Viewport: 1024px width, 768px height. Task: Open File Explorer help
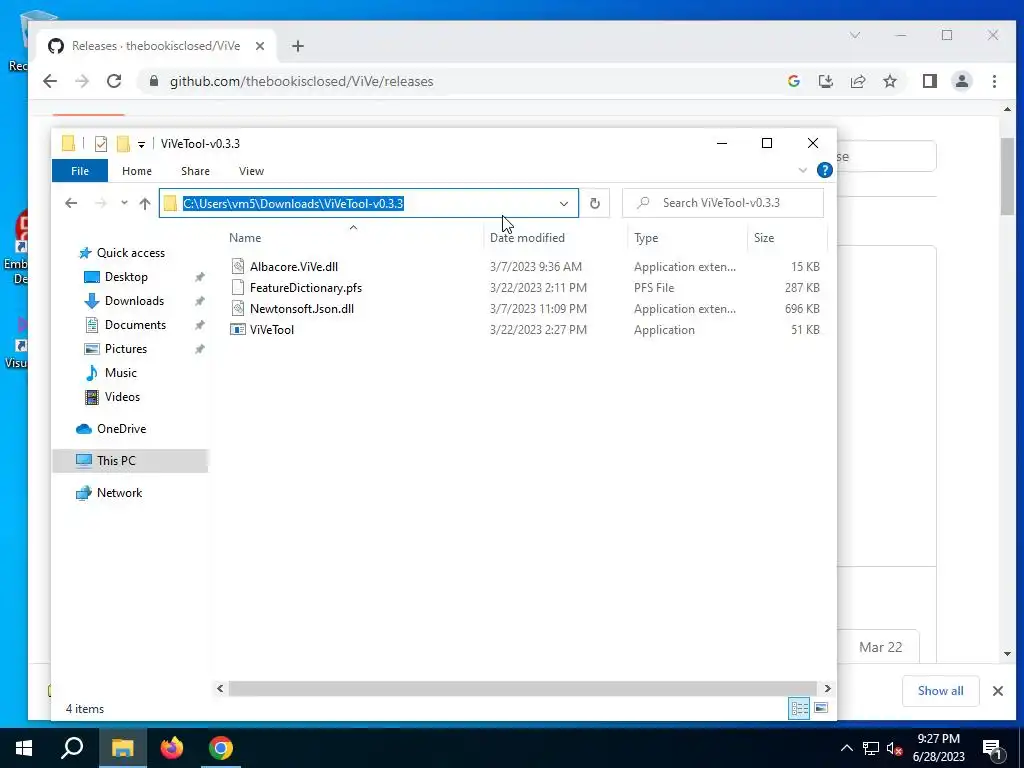825,170
